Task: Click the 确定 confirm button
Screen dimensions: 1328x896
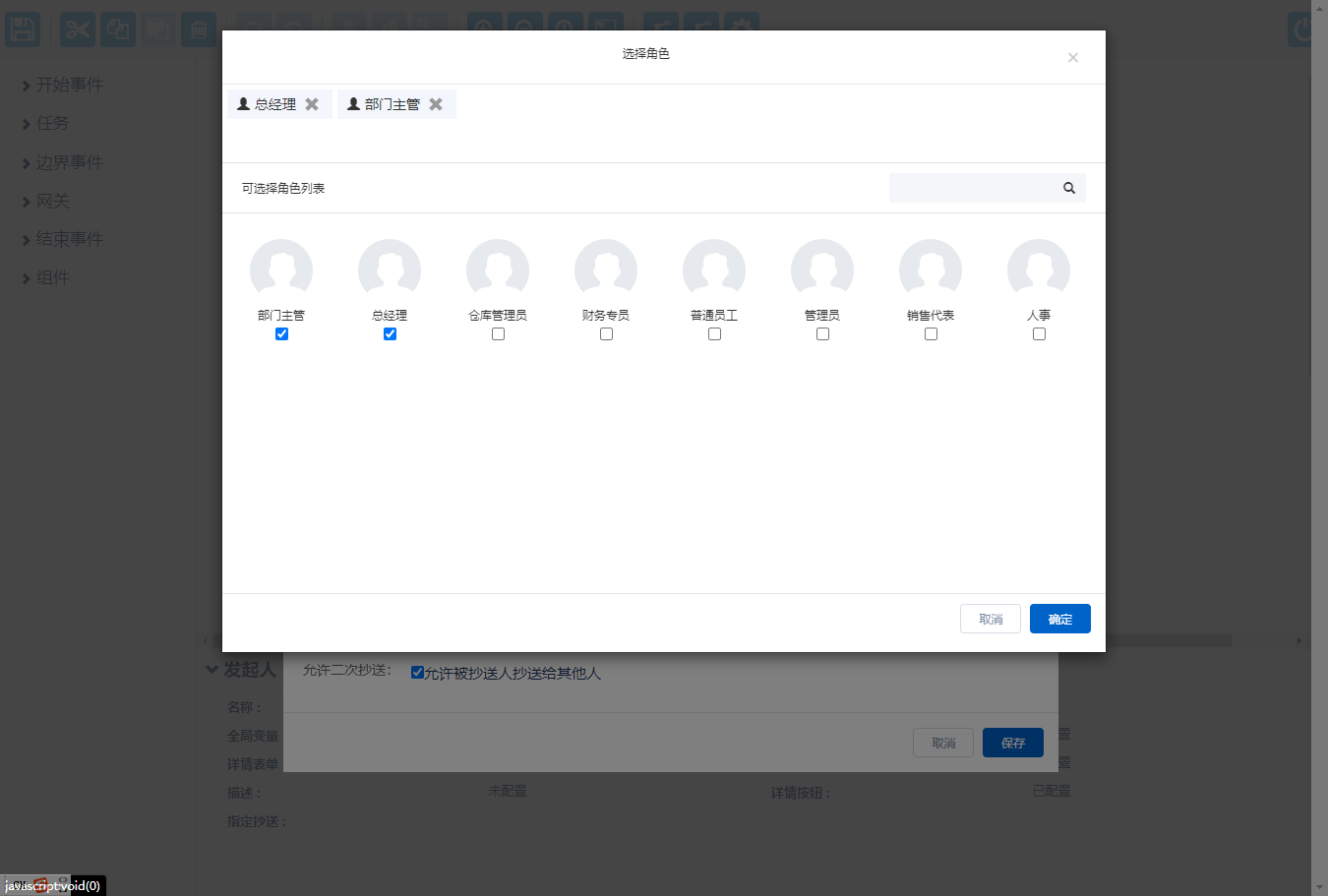Action: pyautogui.click(x=1060, y=619)
